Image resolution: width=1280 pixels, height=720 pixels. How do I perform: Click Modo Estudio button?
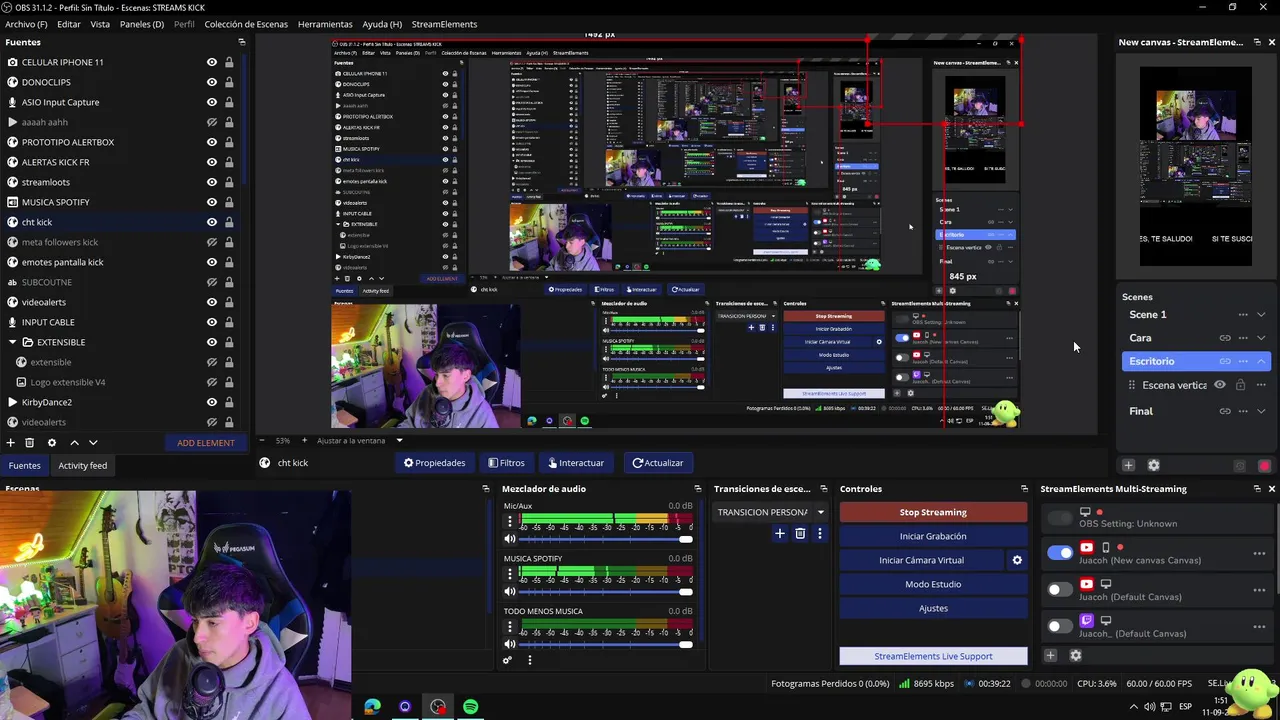click(x=933, y=584)
